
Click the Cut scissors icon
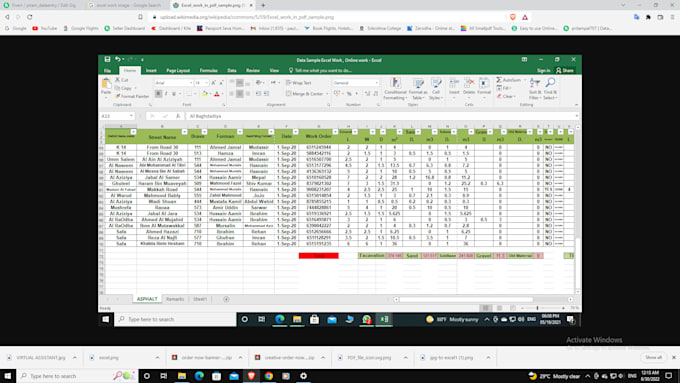coord(118,80)
